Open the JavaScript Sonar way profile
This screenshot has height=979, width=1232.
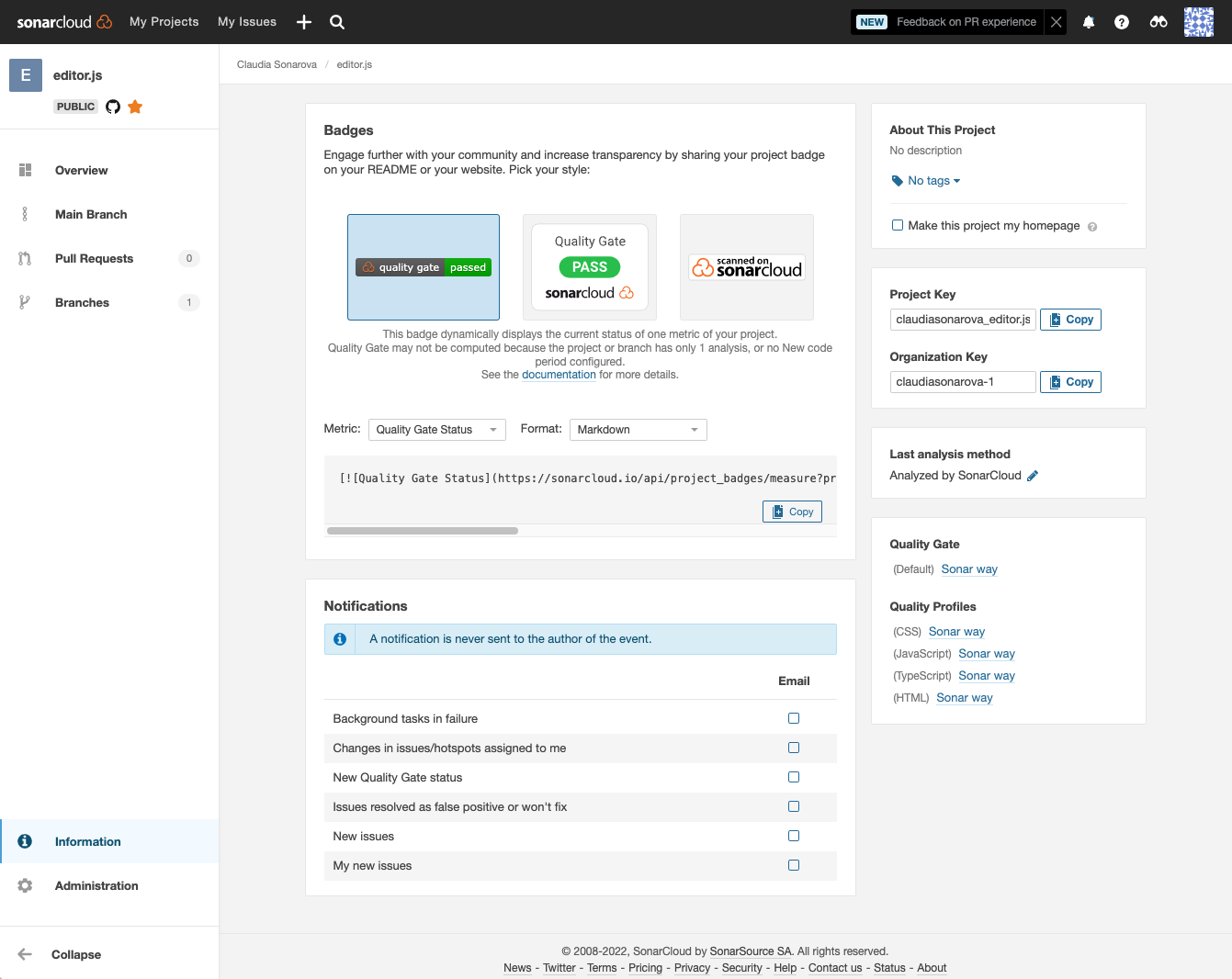coord(987,654)
